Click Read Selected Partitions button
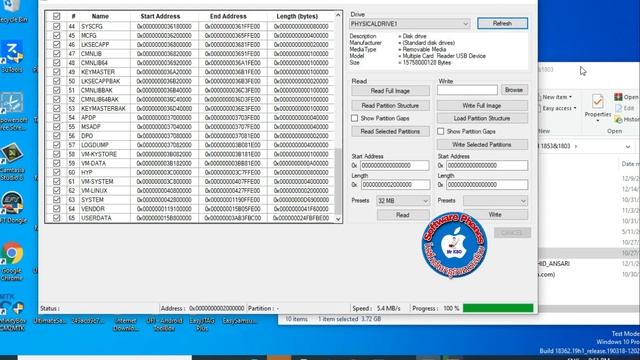Screen dimensions: 640x360 pos(390,131)
